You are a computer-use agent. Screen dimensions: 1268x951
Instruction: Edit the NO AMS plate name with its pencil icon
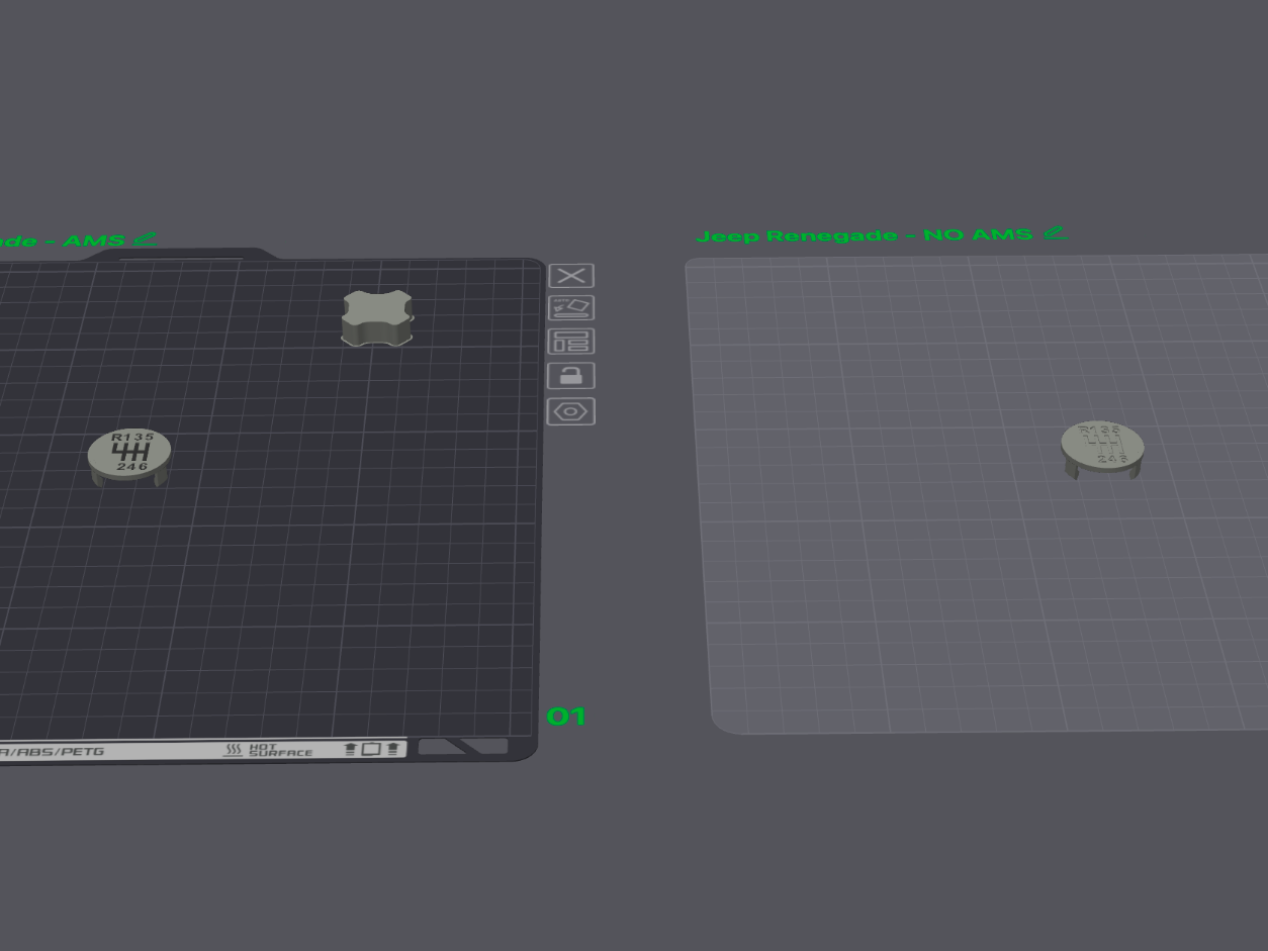click(x=1055, y=232)
